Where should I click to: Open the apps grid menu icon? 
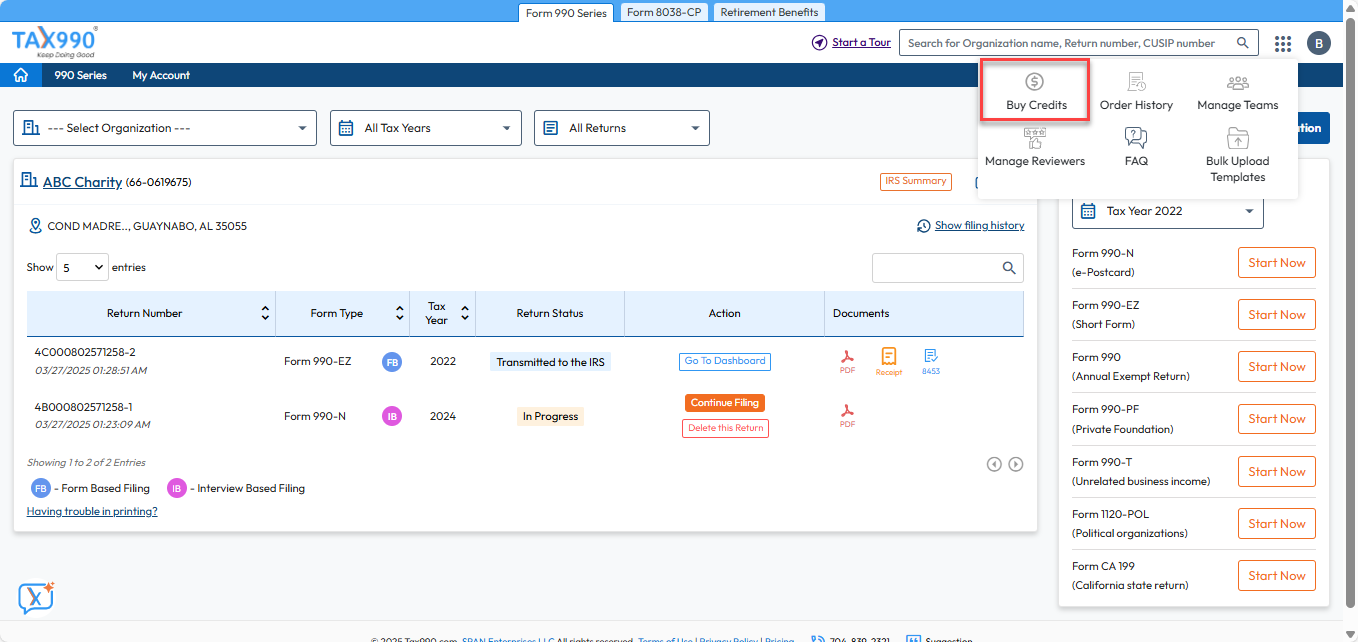point(1283,43)
